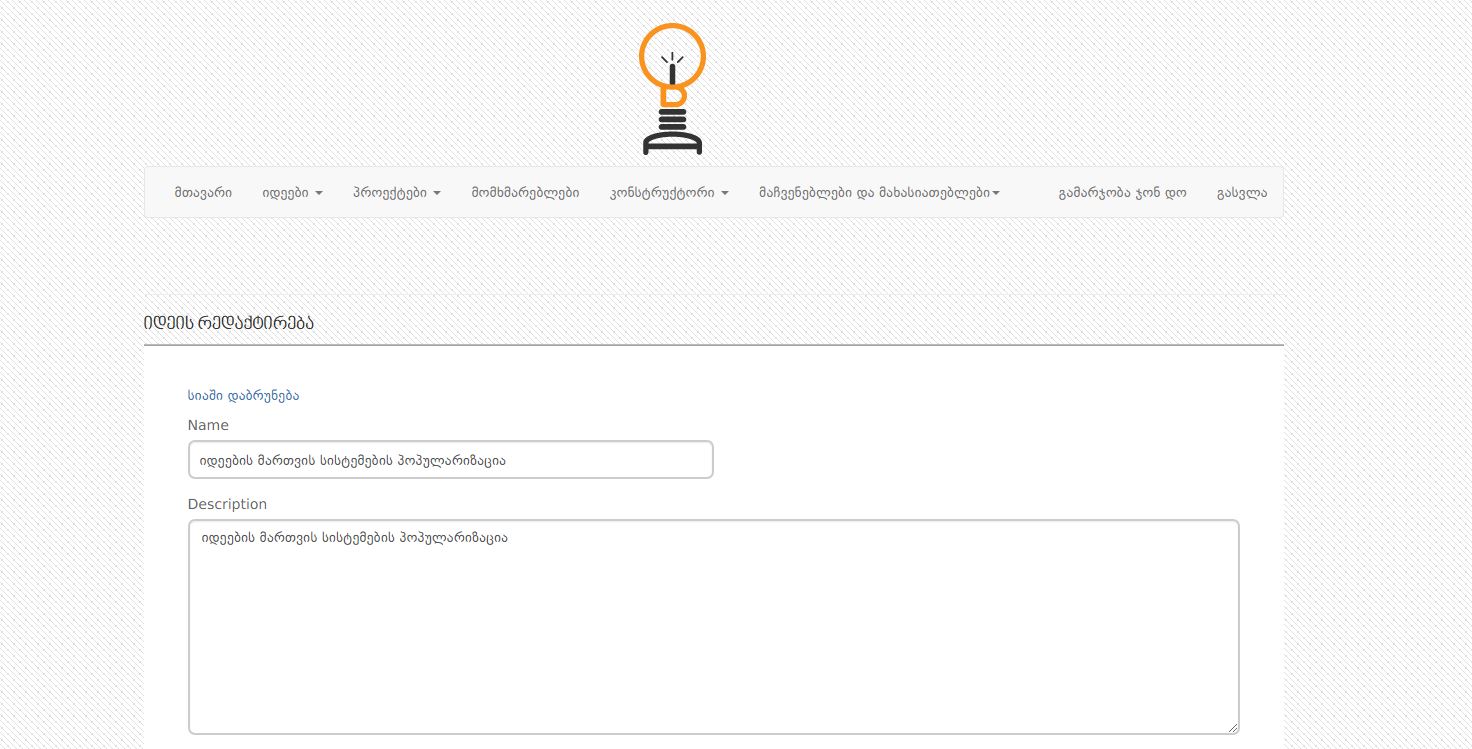Log out via გასვლა link
The image size is (1472, 749).
pyautogui.click(x=1242, y=193)
